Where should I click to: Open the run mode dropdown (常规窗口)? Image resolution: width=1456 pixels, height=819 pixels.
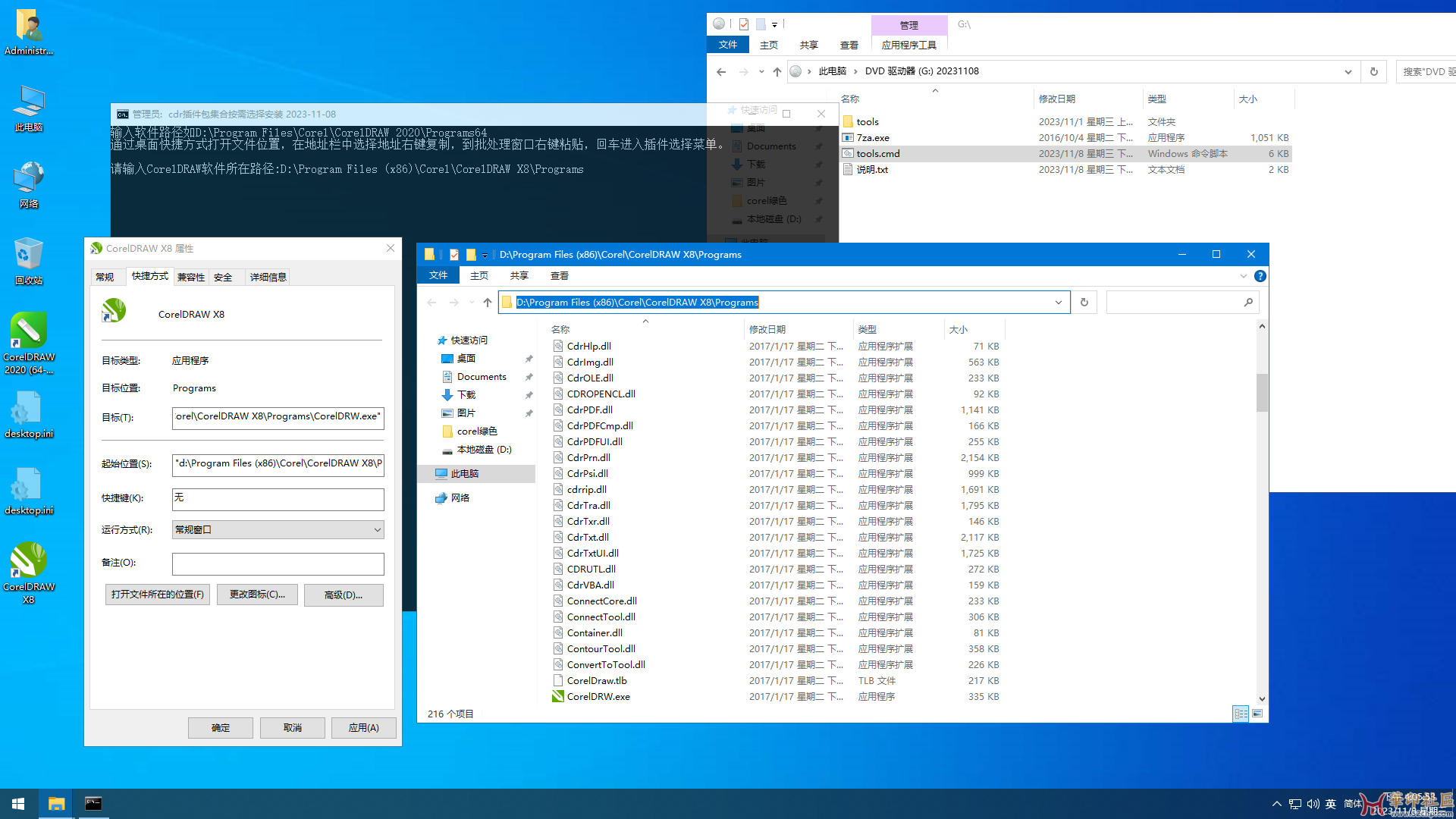(x=278, y=530)
